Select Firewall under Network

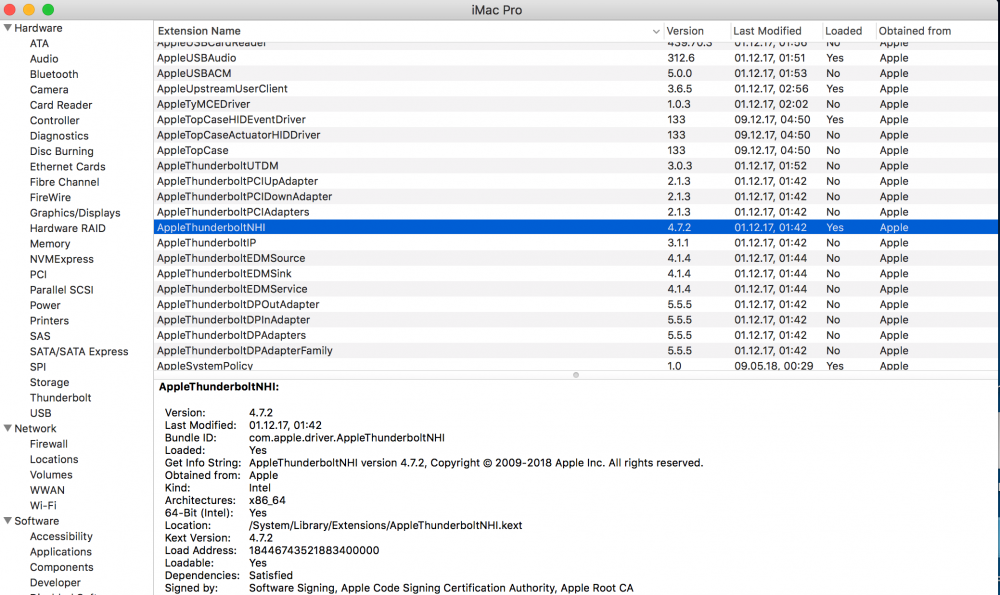48,444
